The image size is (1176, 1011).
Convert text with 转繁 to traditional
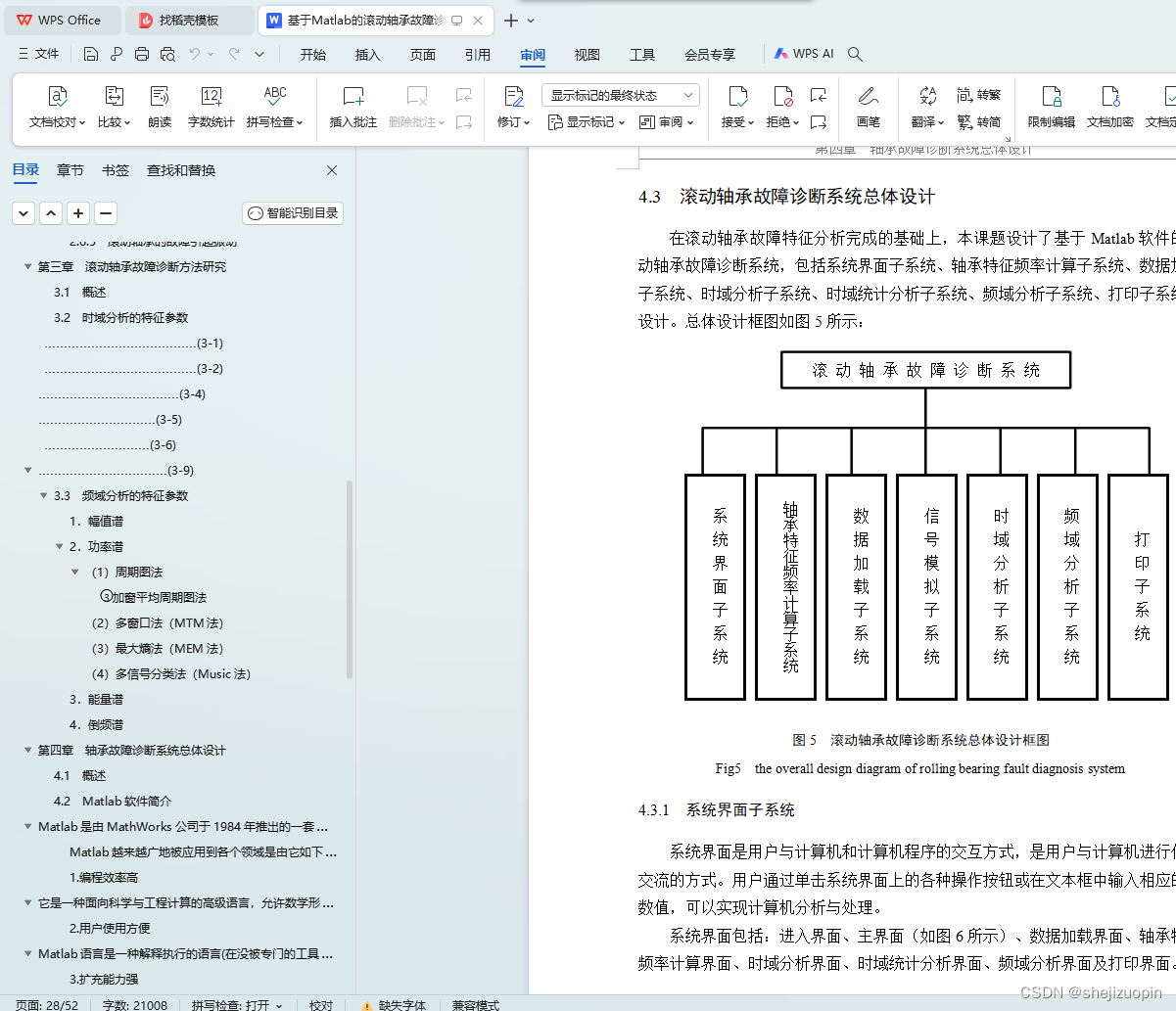click(x=979, y=95)
